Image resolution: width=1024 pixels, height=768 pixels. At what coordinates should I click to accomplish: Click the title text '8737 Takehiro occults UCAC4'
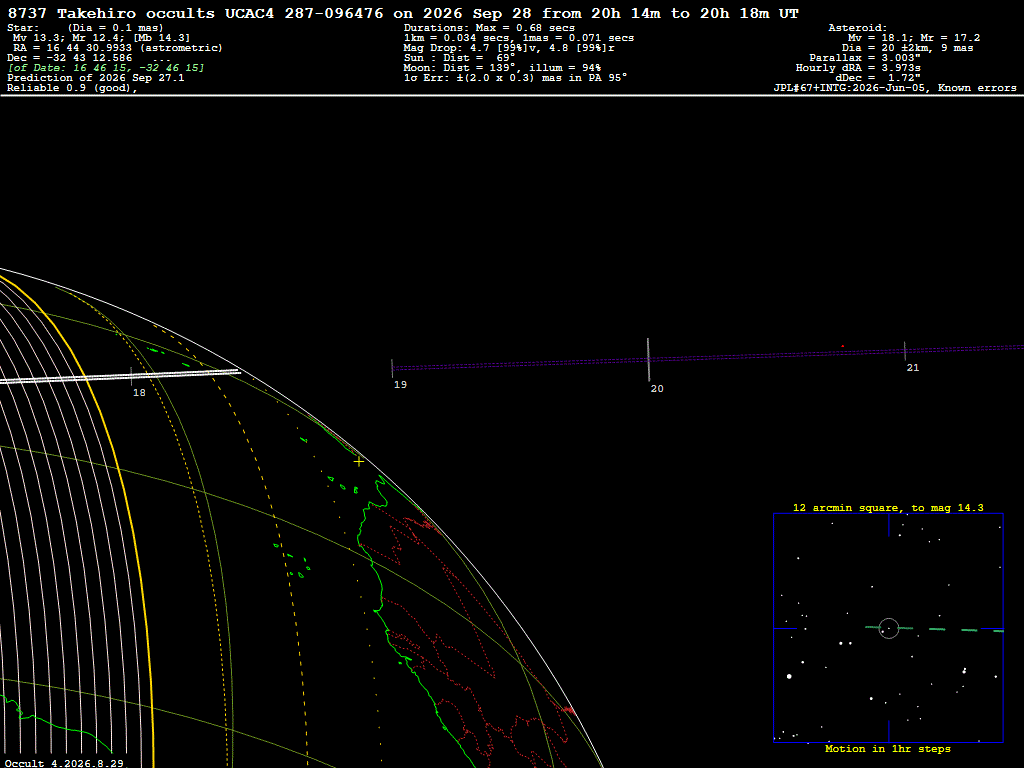tap(141, 13)
